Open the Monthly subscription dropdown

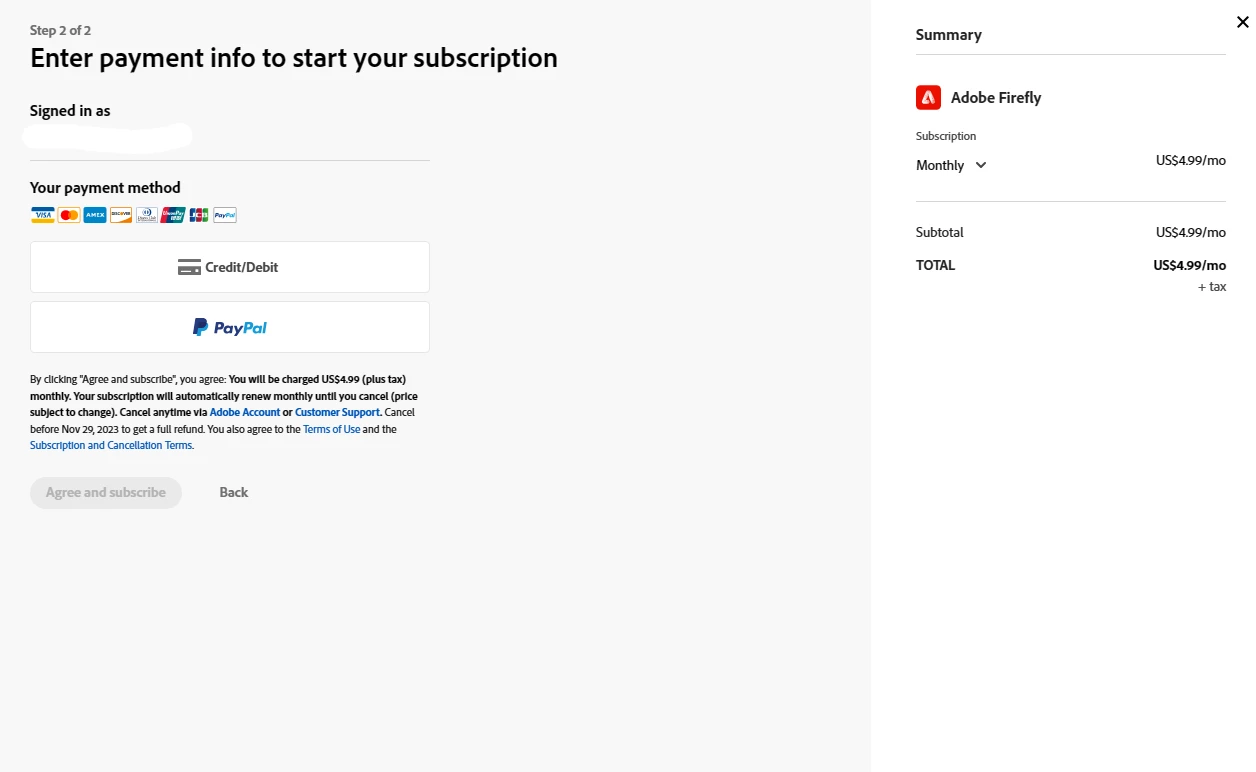(x=951, y=165)
